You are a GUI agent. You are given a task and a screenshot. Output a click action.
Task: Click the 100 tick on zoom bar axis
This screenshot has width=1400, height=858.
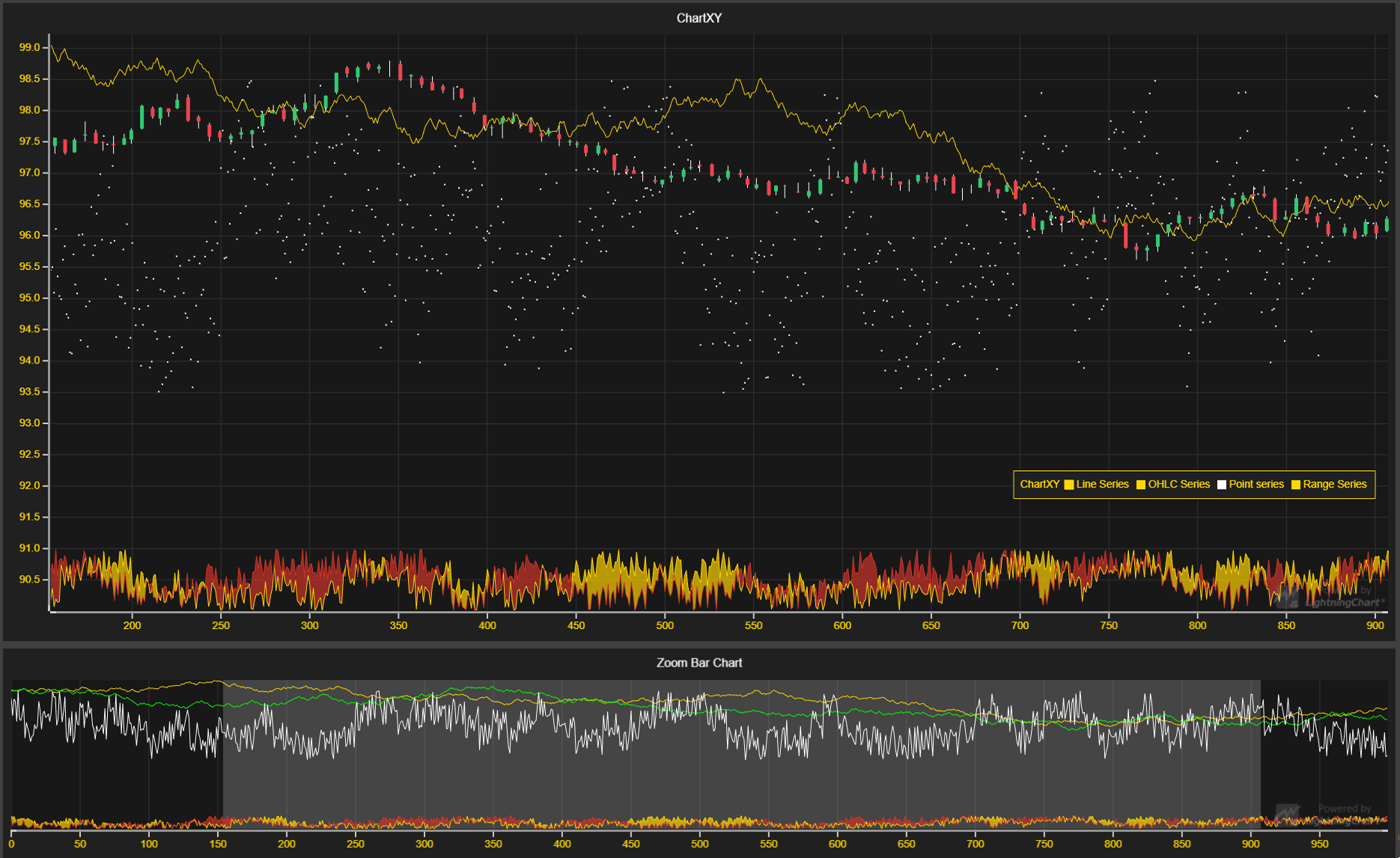149,844
